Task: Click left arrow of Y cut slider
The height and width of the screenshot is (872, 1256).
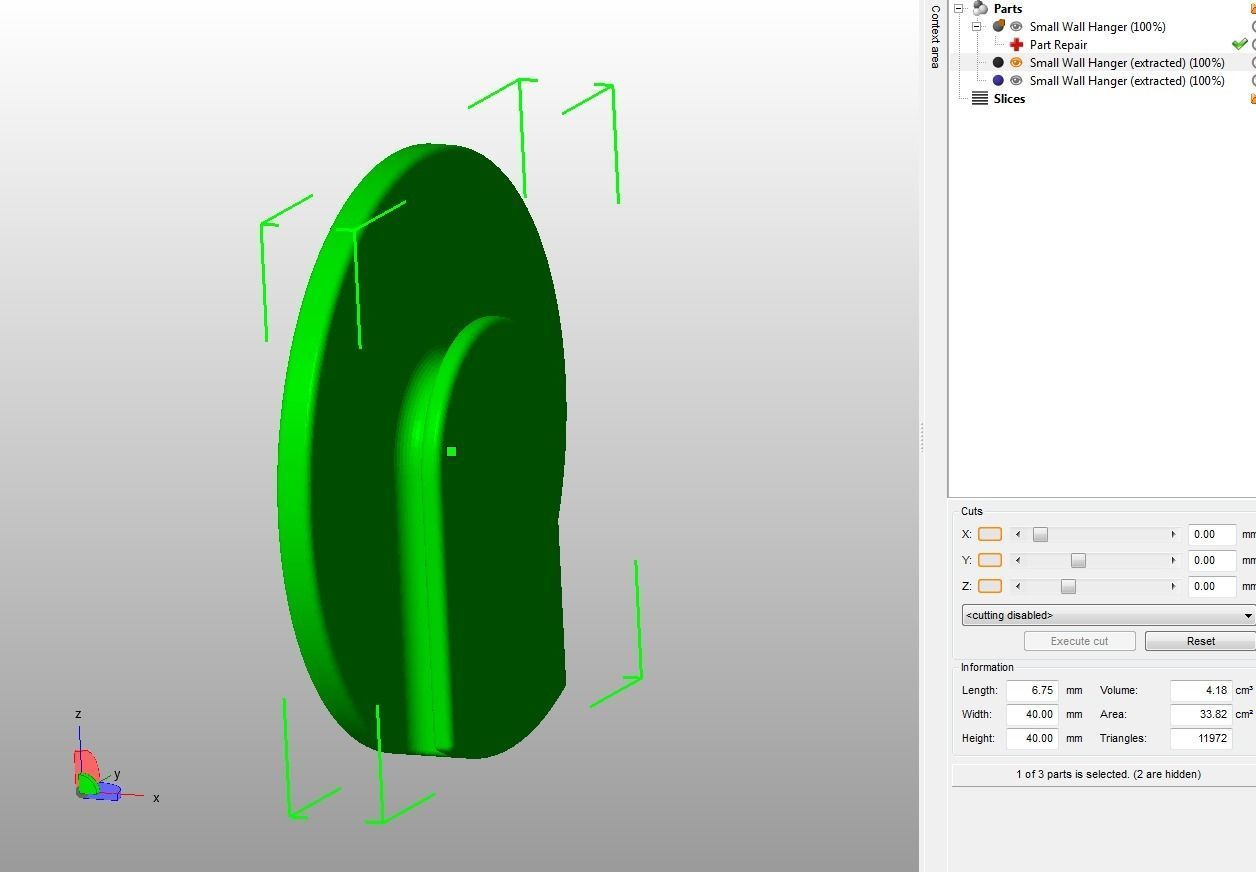Action: click(x=1018, y=560)
